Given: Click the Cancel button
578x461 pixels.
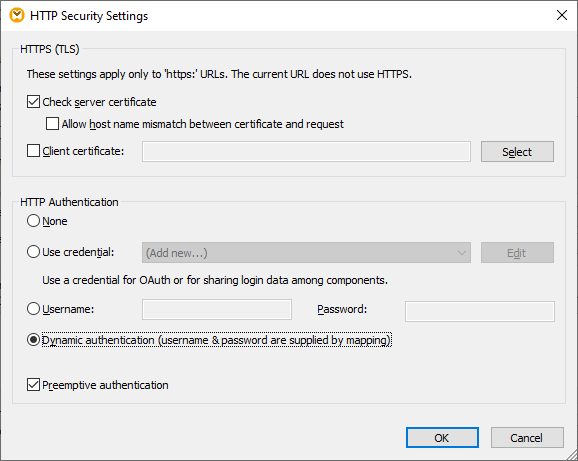Looking at the screenshot, I should pyautogui.click(x=527, y=438).
